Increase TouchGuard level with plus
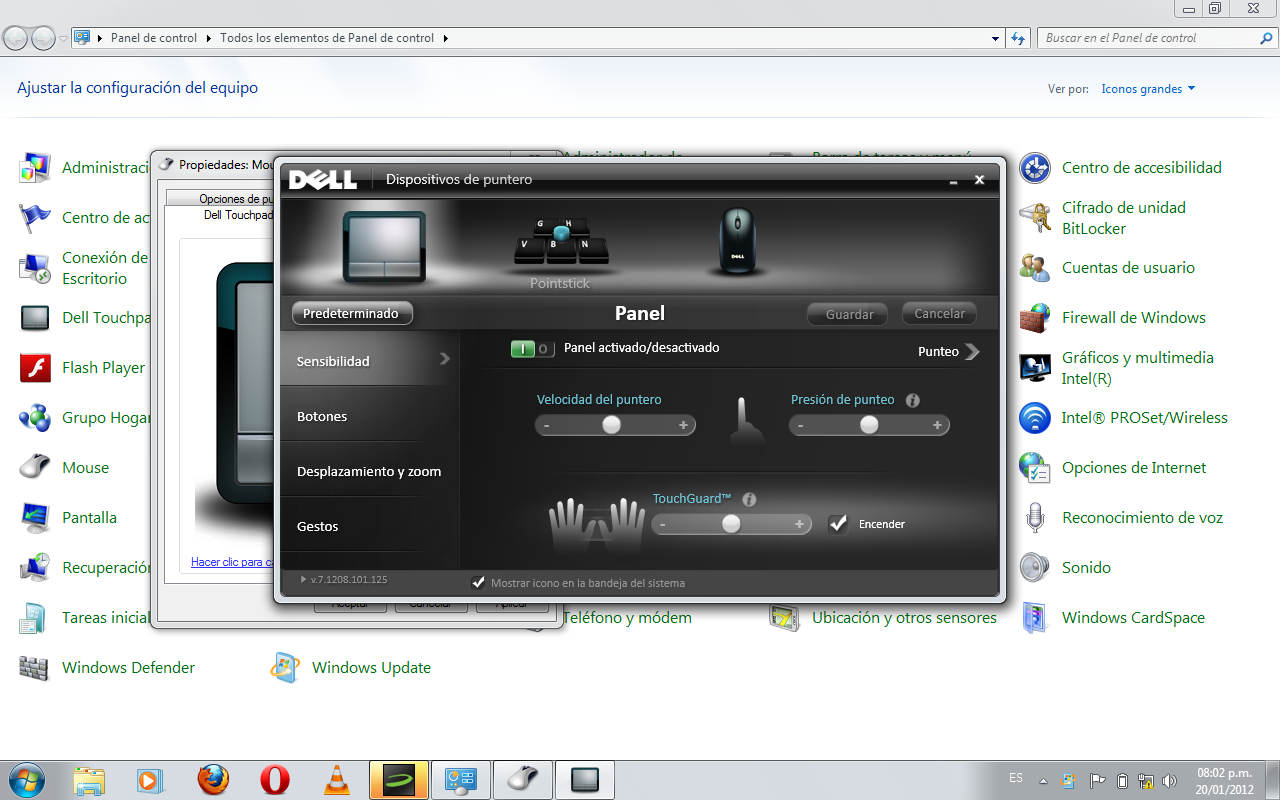 click(x=799, y=524)
